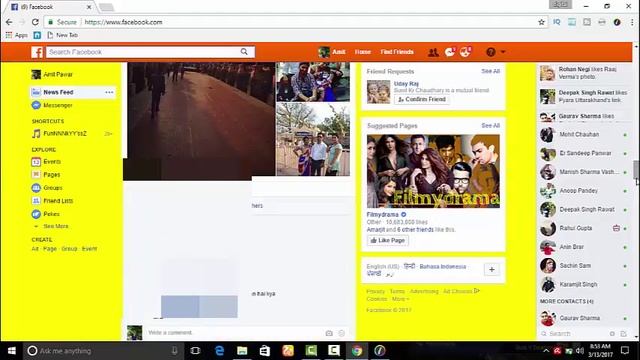Open Uday Raj's profile picture
This screenshot has height=360, width=640.
click(378, 91)
